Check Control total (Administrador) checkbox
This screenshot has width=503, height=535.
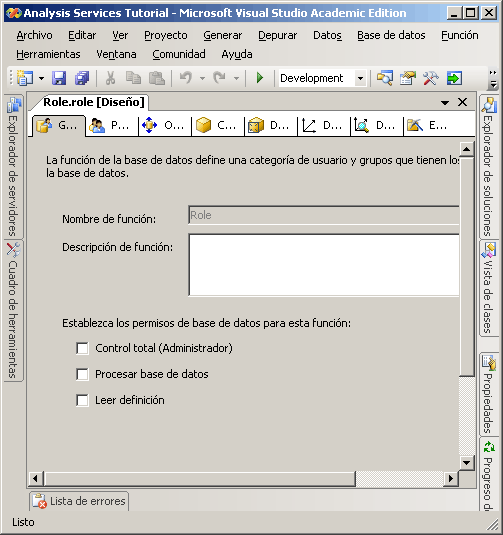(x=82, y=348)
